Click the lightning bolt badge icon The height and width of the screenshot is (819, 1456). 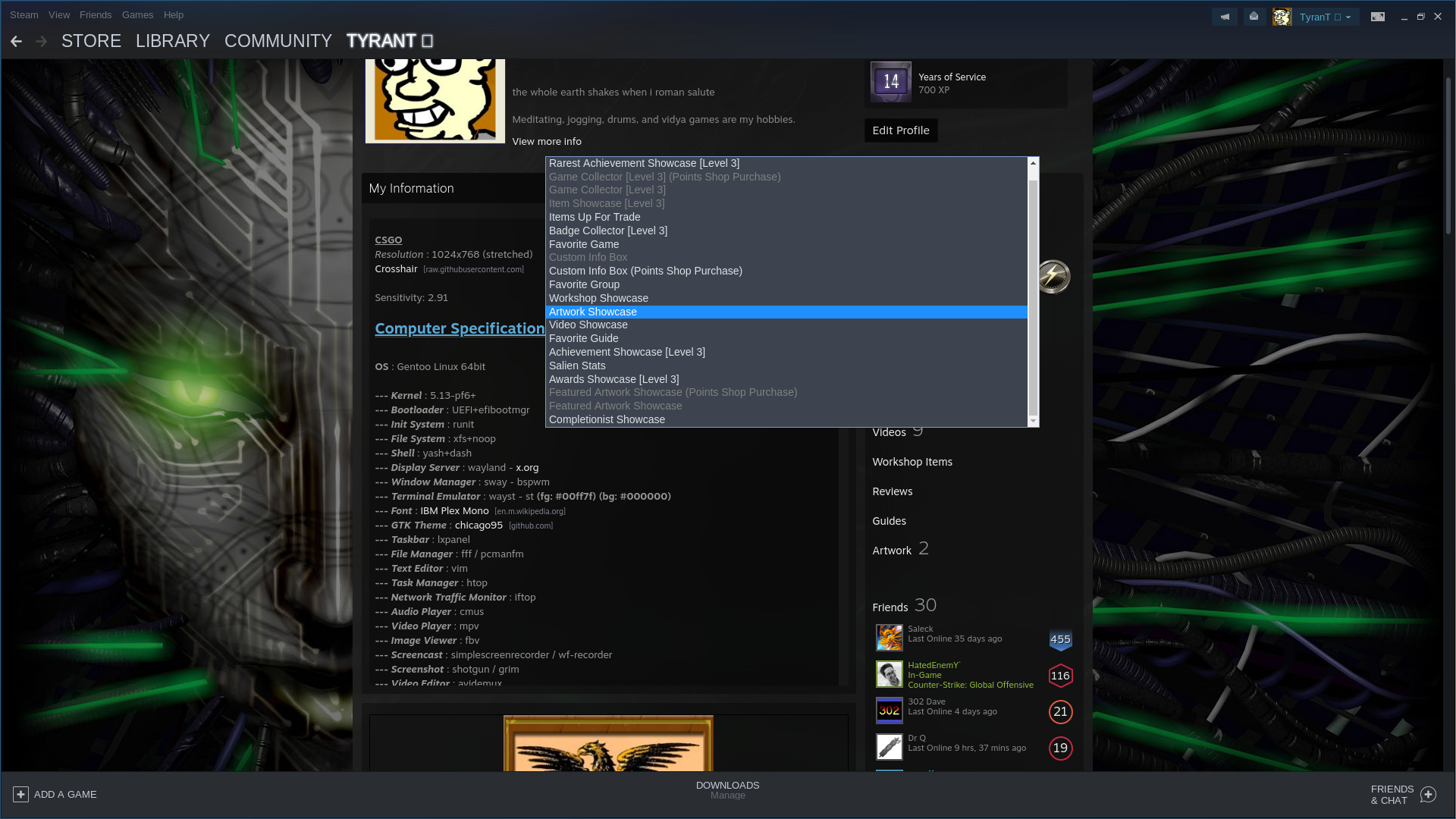tap(1053, 276)
